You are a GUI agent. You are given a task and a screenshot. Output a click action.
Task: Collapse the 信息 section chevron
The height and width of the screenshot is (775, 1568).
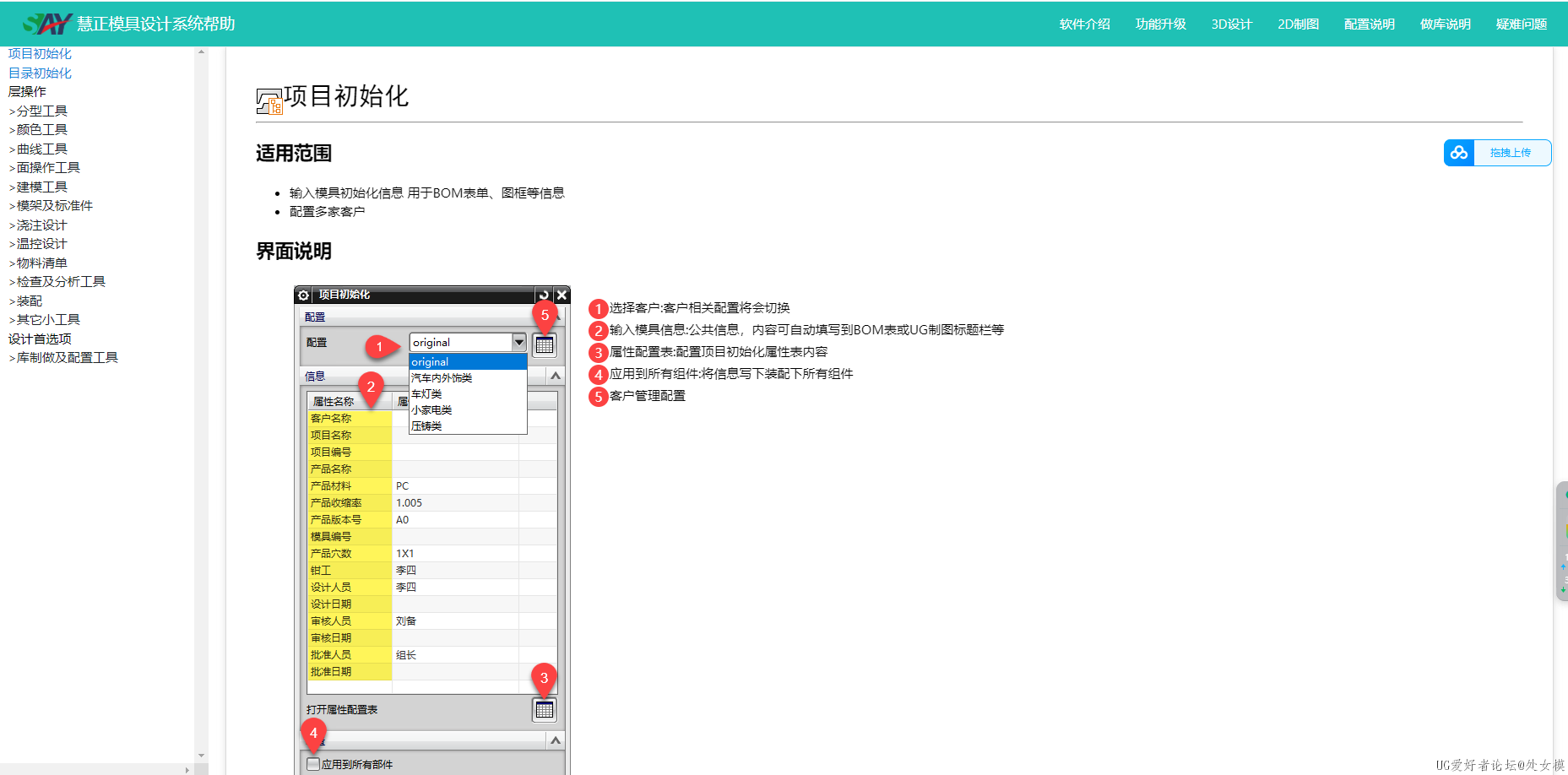coord(555,376)
